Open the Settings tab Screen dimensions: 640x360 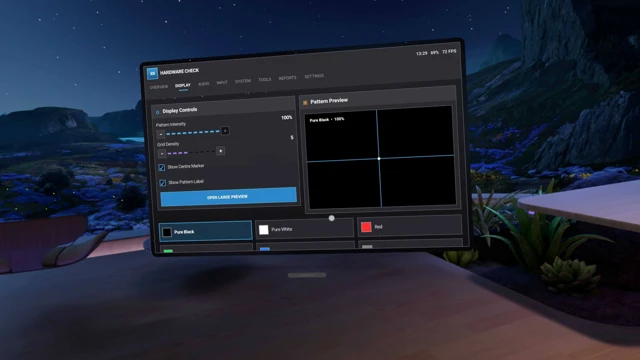pyautogui.click(x=314, y=76)
